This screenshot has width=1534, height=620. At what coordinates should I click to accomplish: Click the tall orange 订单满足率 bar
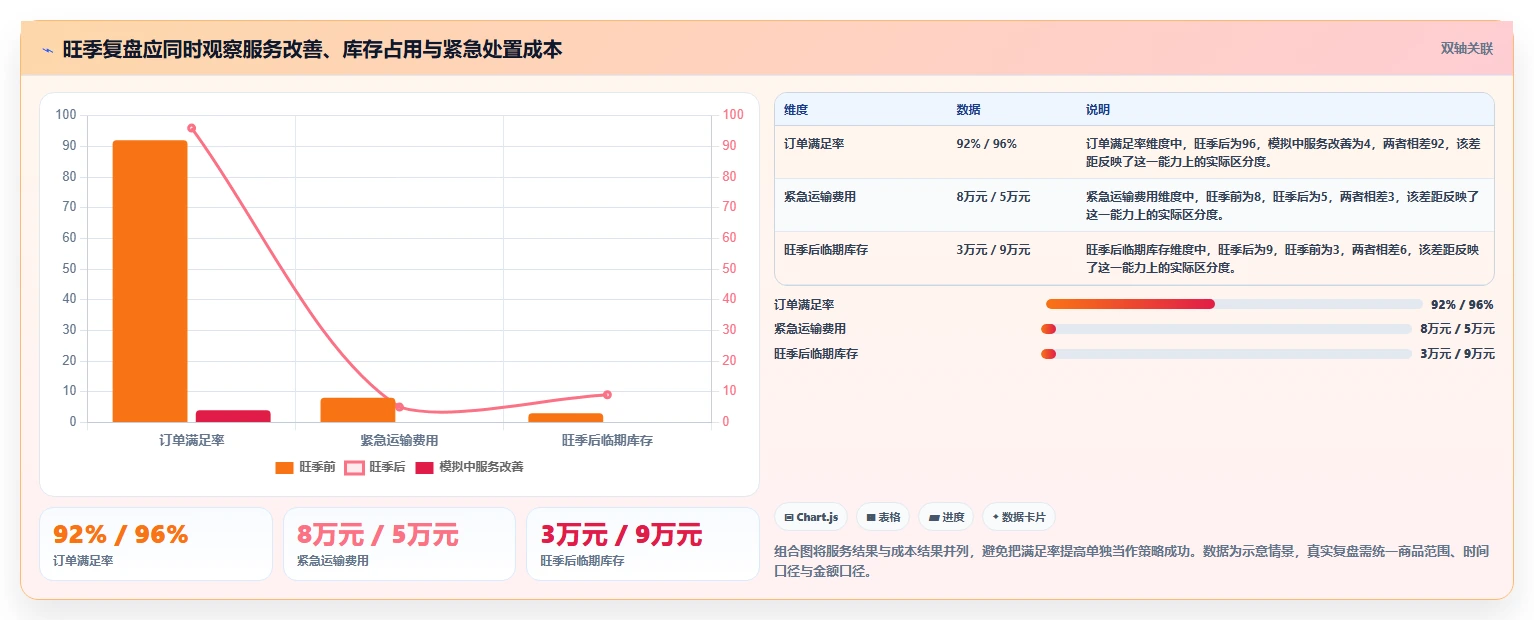pos(150,281)
